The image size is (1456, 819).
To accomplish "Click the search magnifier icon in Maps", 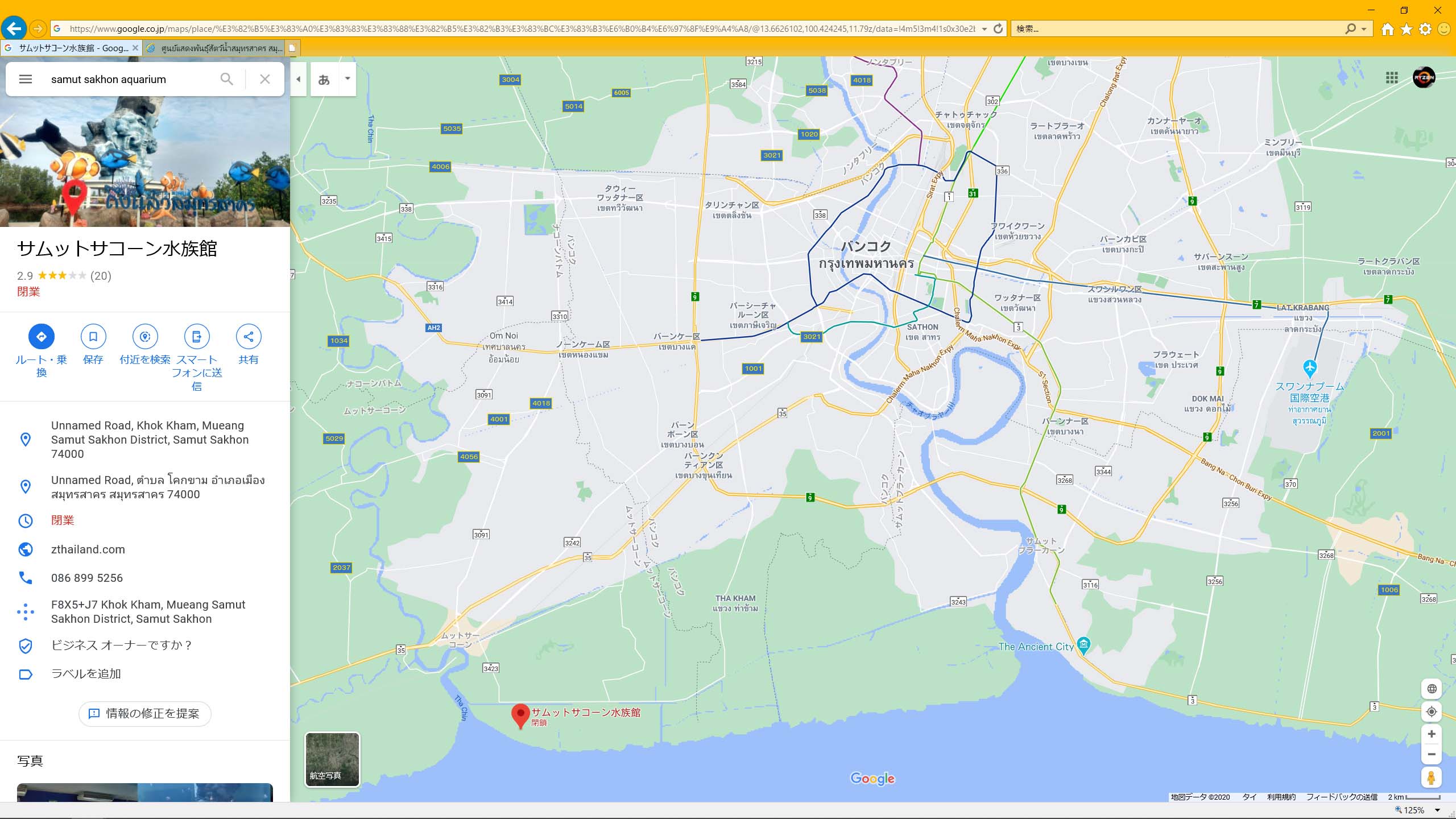I will pyautogui.click(x=226, y=79).
